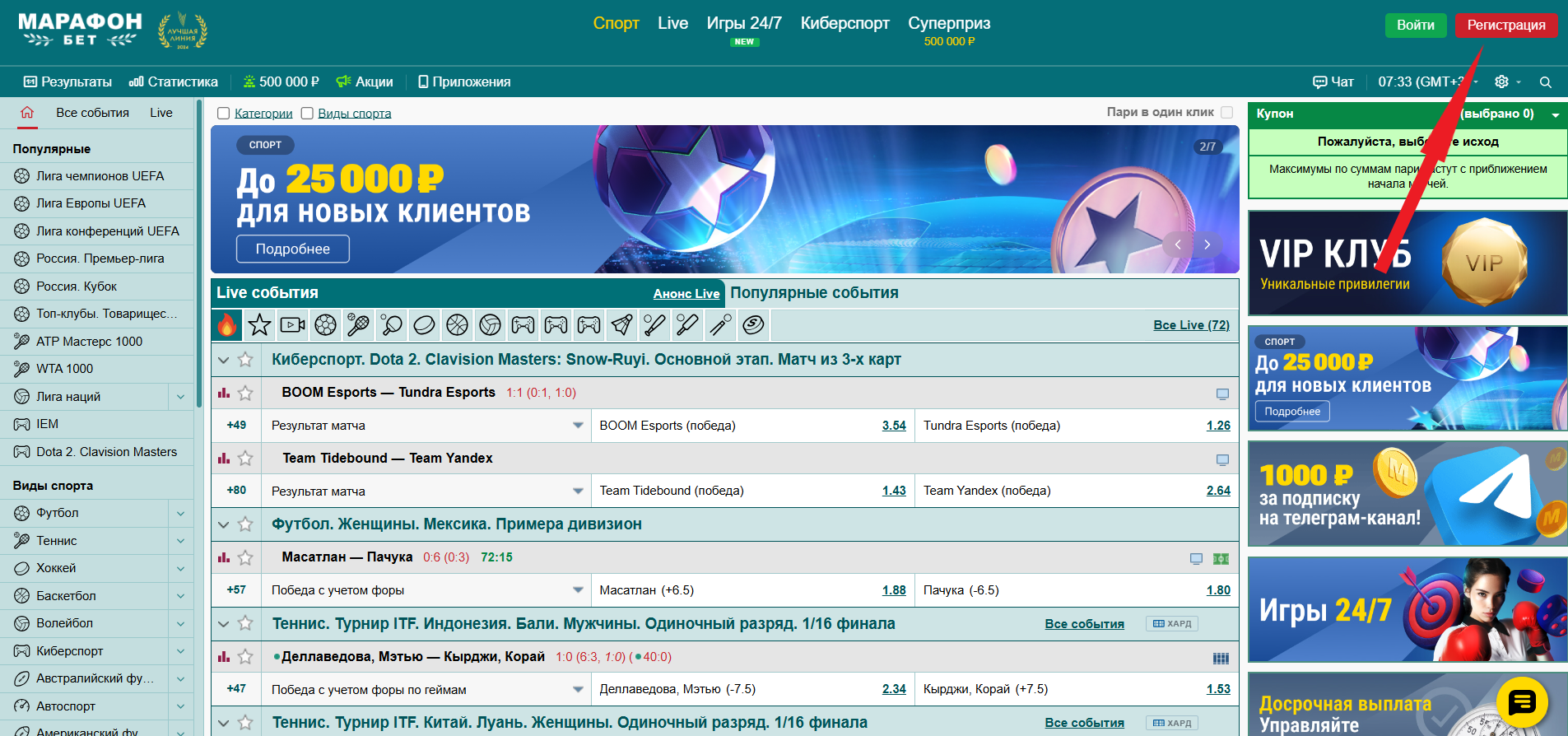Enable Пари в один клик toggle
The height and width of the screenshot is (736, 1568).
pyautogui.click(x=1226, y=112)
